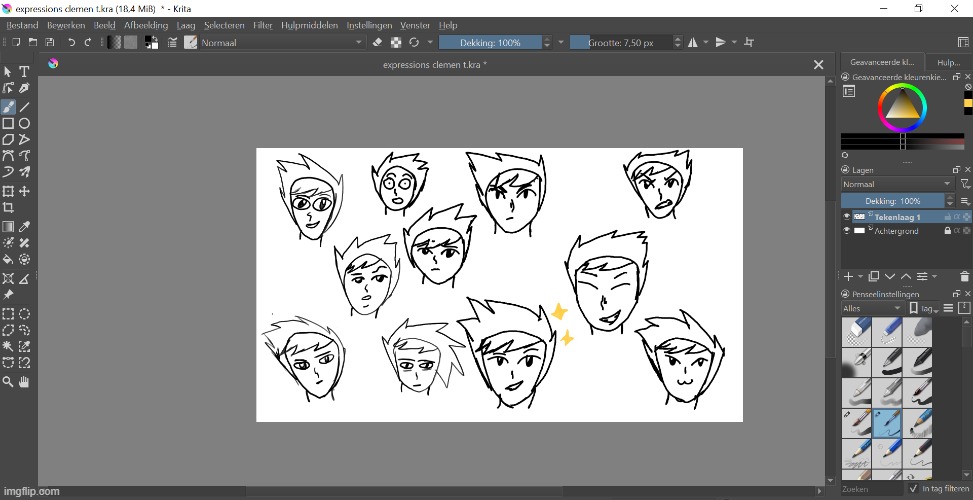This screenshot has width=973, height=500.
Task: Open the Filter menu
Action: [262, 25]
